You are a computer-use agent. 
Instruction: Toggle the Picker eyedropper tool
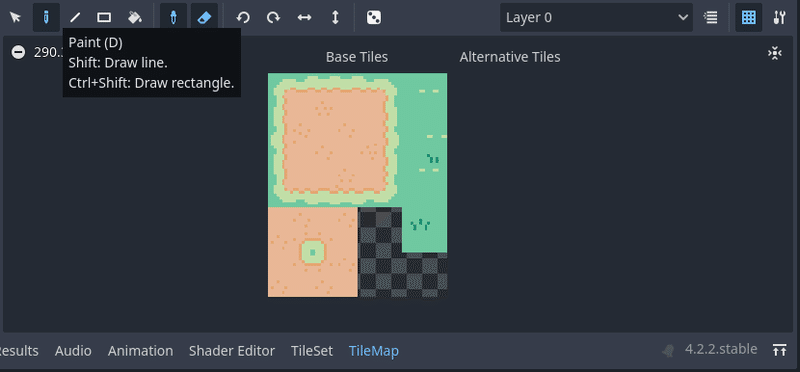pyautogui.click(x=173, y=18)
